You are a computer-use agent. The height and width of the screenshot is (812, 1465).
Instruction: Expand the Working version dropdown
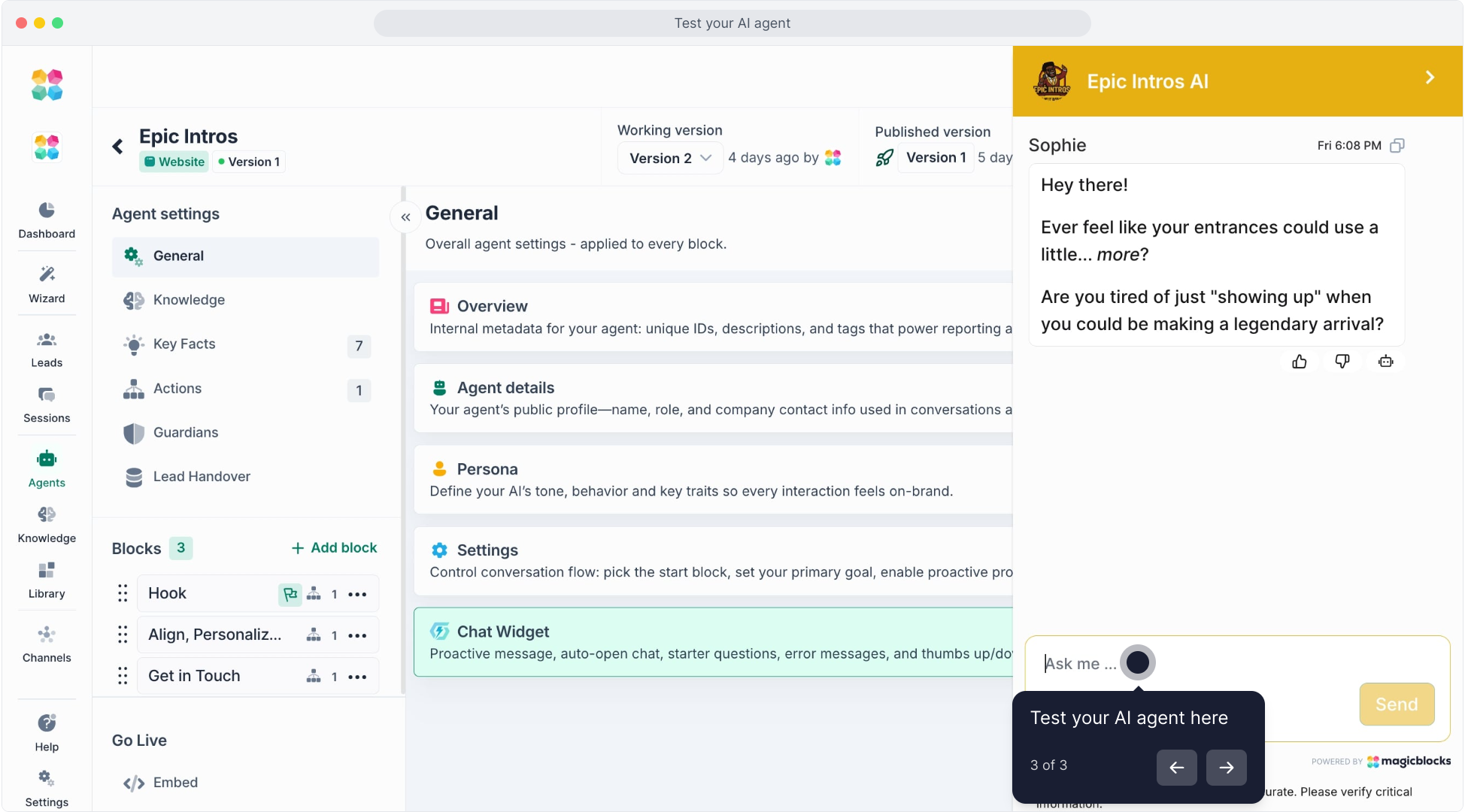click(x=670, y=158)
